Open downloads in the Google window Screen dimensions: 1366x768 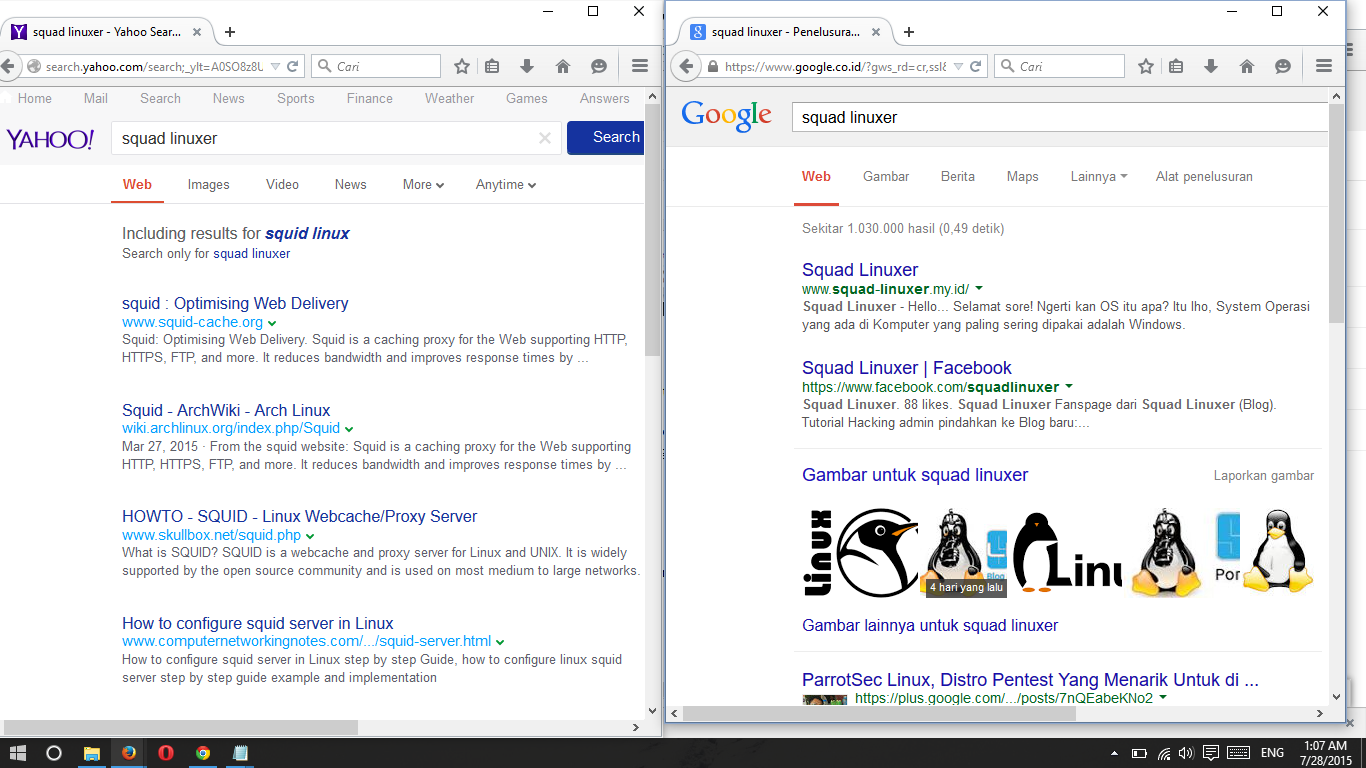click(x=1211, y=67)
